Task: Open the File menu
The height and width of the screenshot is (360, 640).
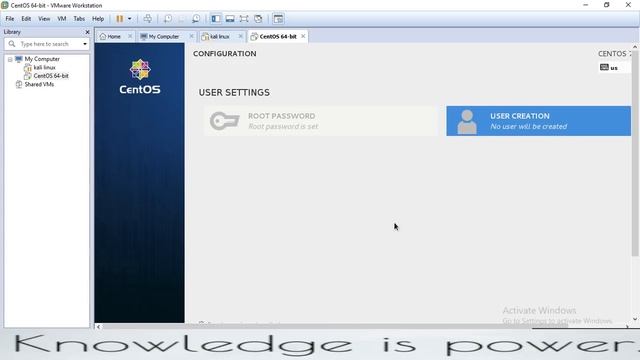Action: 10,19
